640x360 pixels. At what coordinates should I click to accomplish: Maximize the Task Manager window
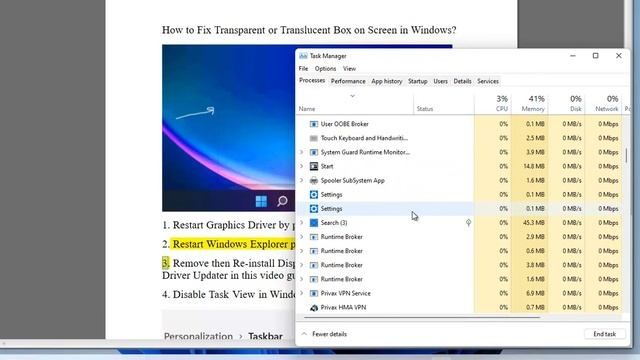click(596, 56)
